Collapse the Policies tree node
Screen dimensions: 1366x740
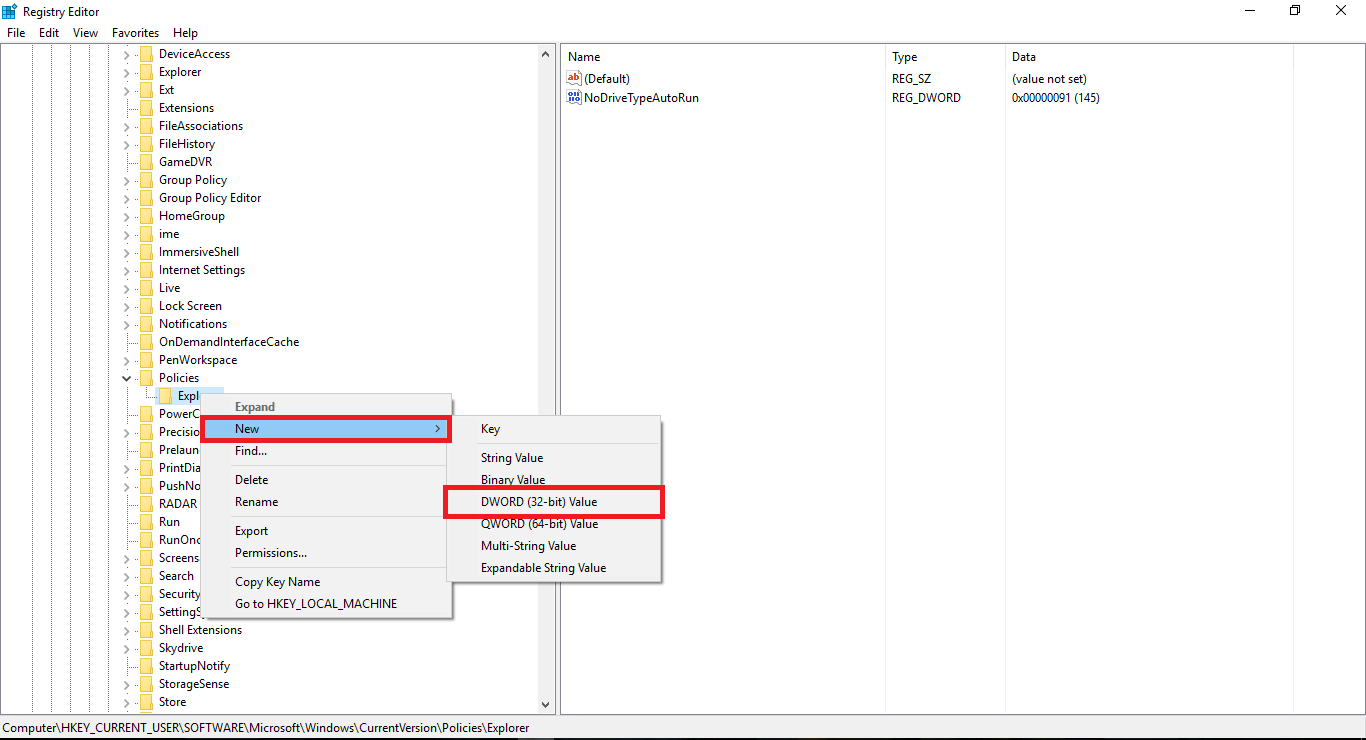(125, 377)
